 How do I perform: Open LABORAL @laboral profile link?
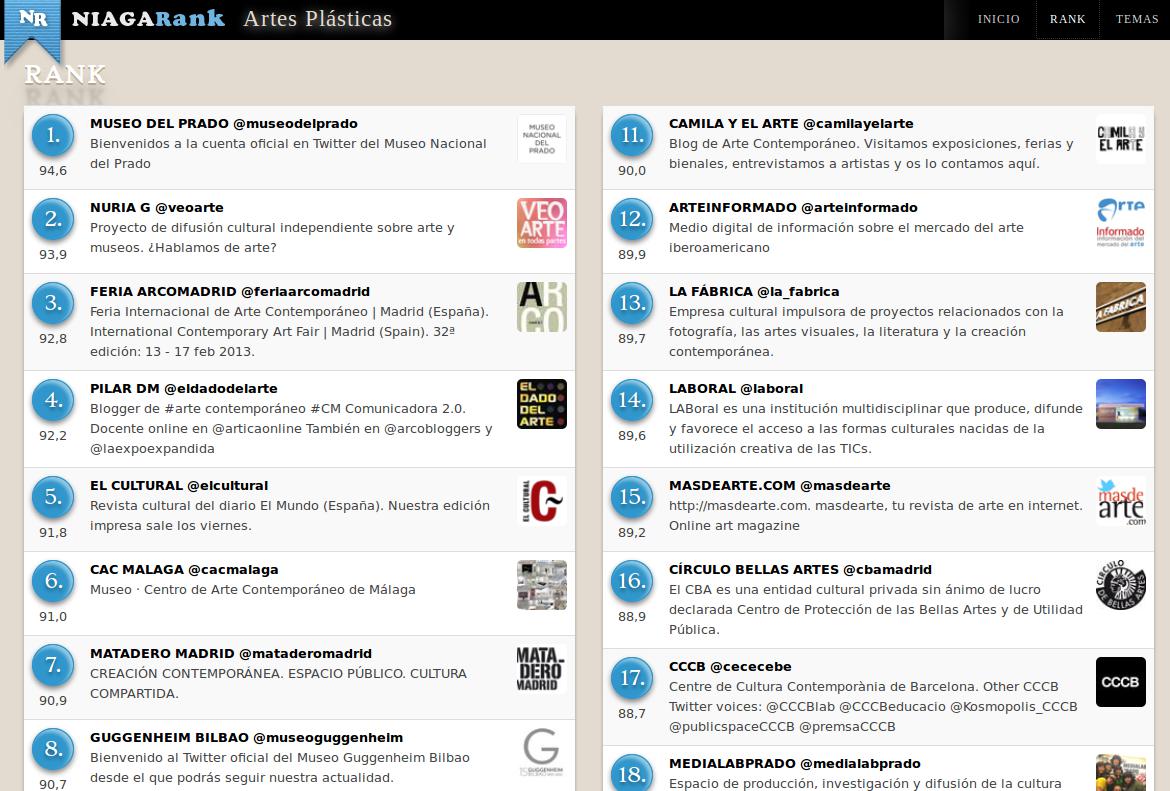pos(735,389)
